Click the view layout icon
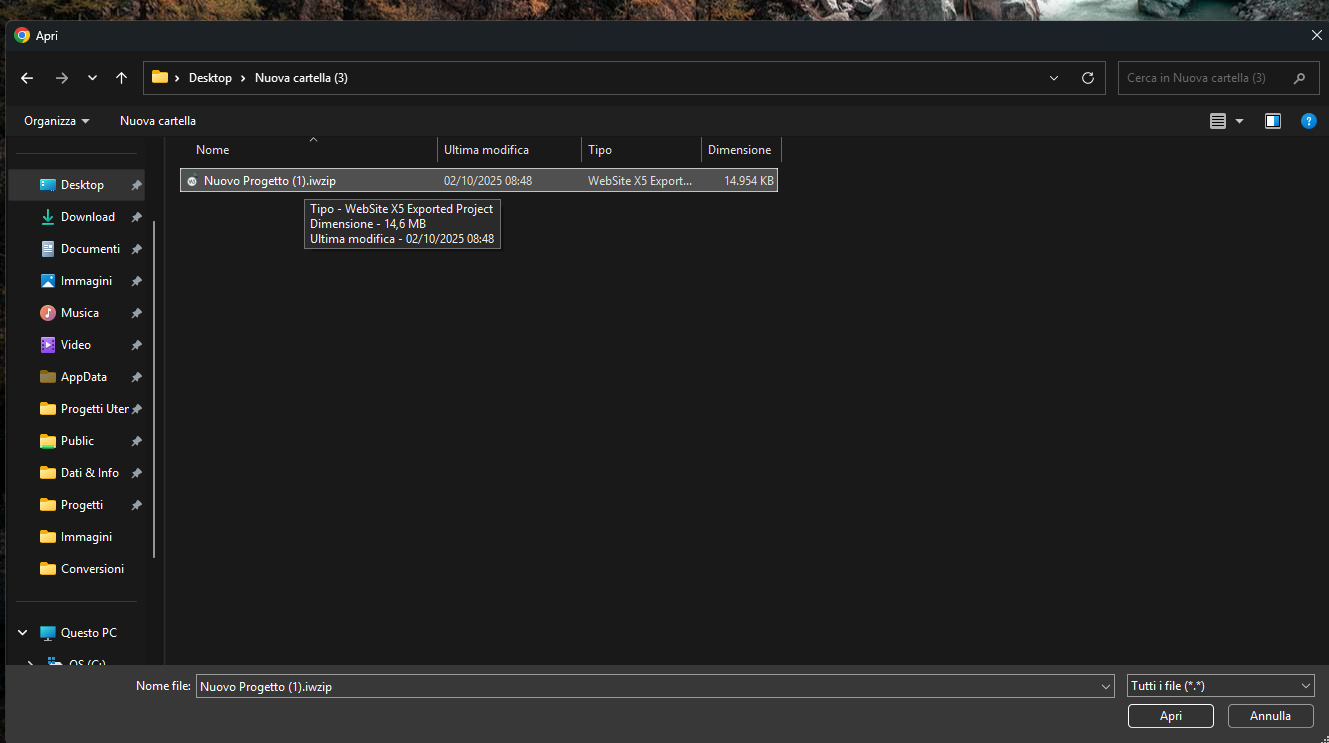The image size is (1329, 743). click(x=1218, y=121)
